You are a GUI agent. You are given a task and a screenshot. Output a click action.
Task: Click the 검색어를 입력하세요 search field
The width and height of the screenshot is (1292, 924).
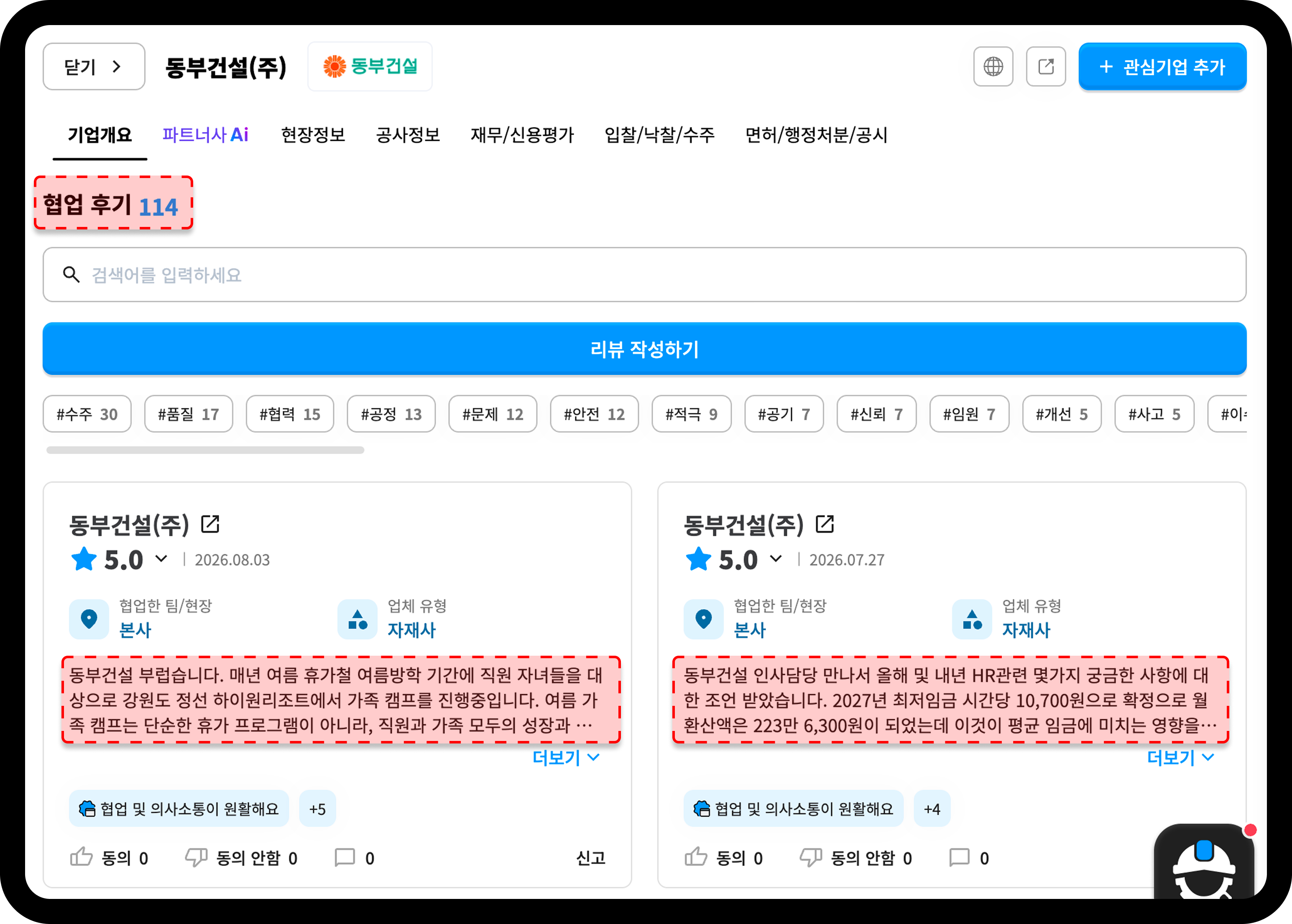click(644, 275)
